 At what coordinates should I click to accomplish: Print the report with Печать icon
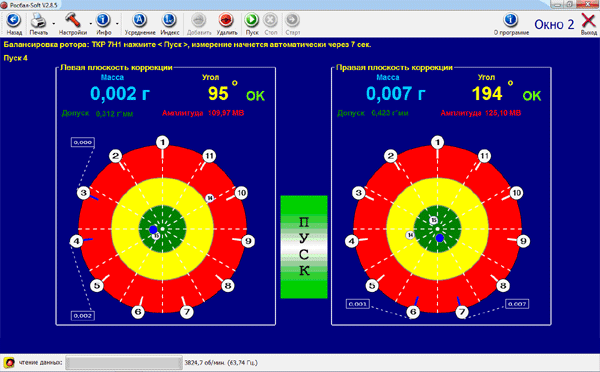pyautogui.click(x=39, y=23)
